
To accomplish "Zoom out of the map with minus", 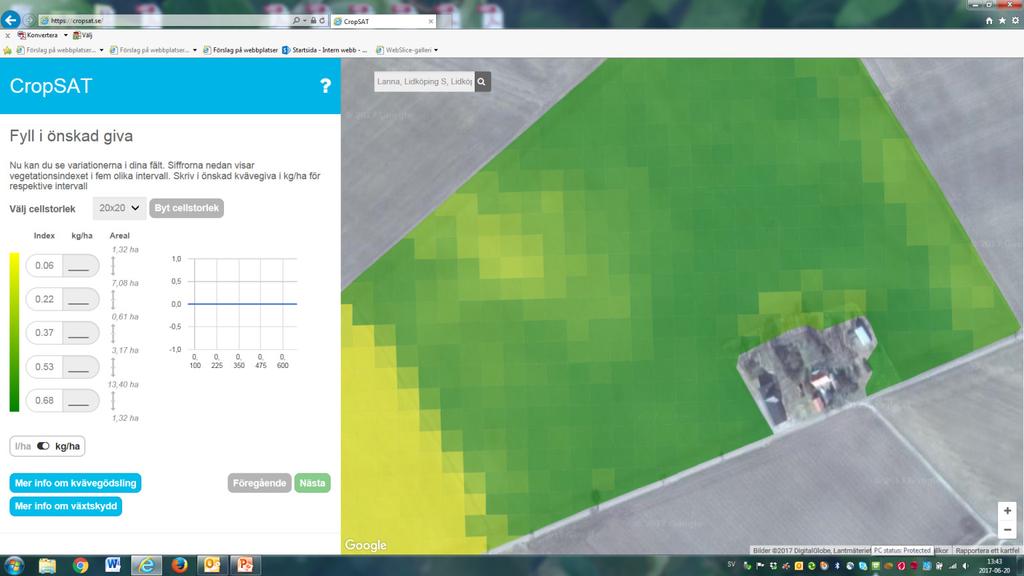I will 1007,530.
